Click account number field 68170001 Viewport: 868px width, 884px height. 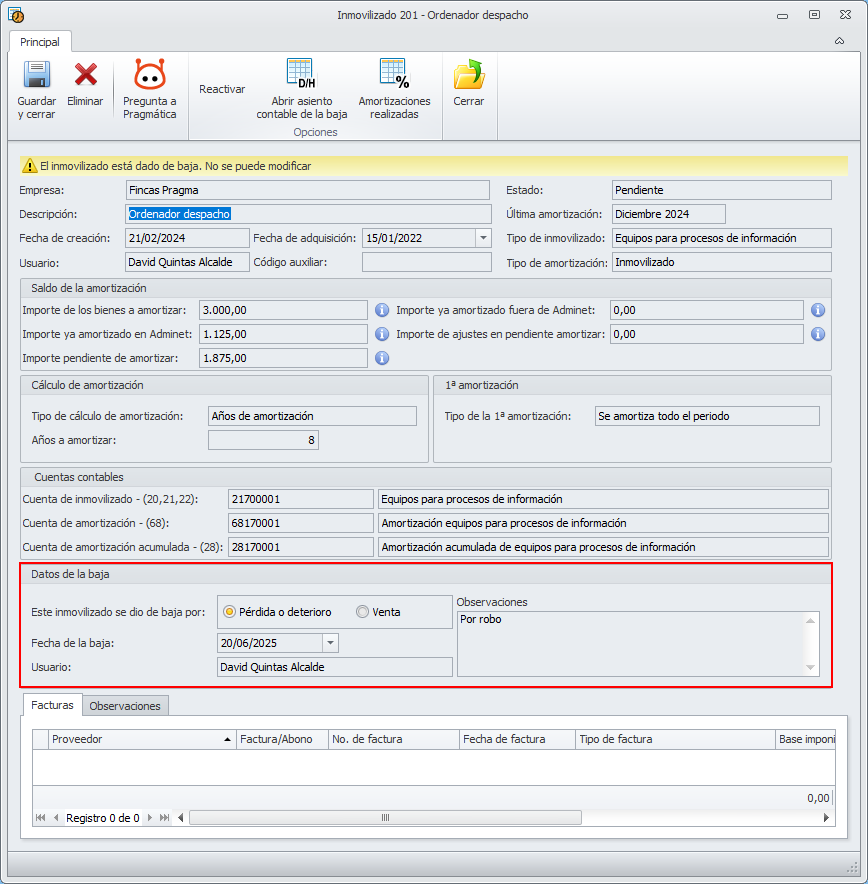coord(301,523)
